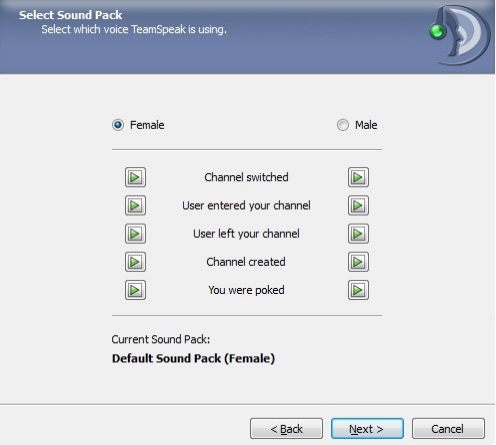Click the Select Sound Pack heading
496x445 pixels.
pyautogui.click(x=70, y=15)
